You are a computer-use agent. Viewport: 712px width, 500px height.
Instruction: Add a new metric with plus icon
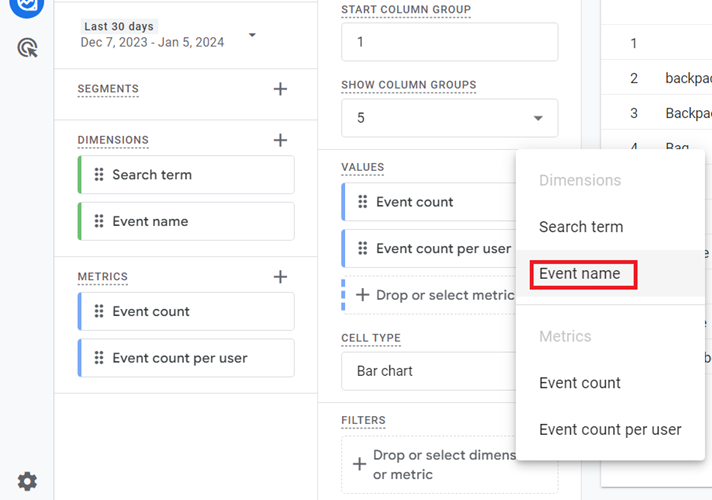(280, 277)
